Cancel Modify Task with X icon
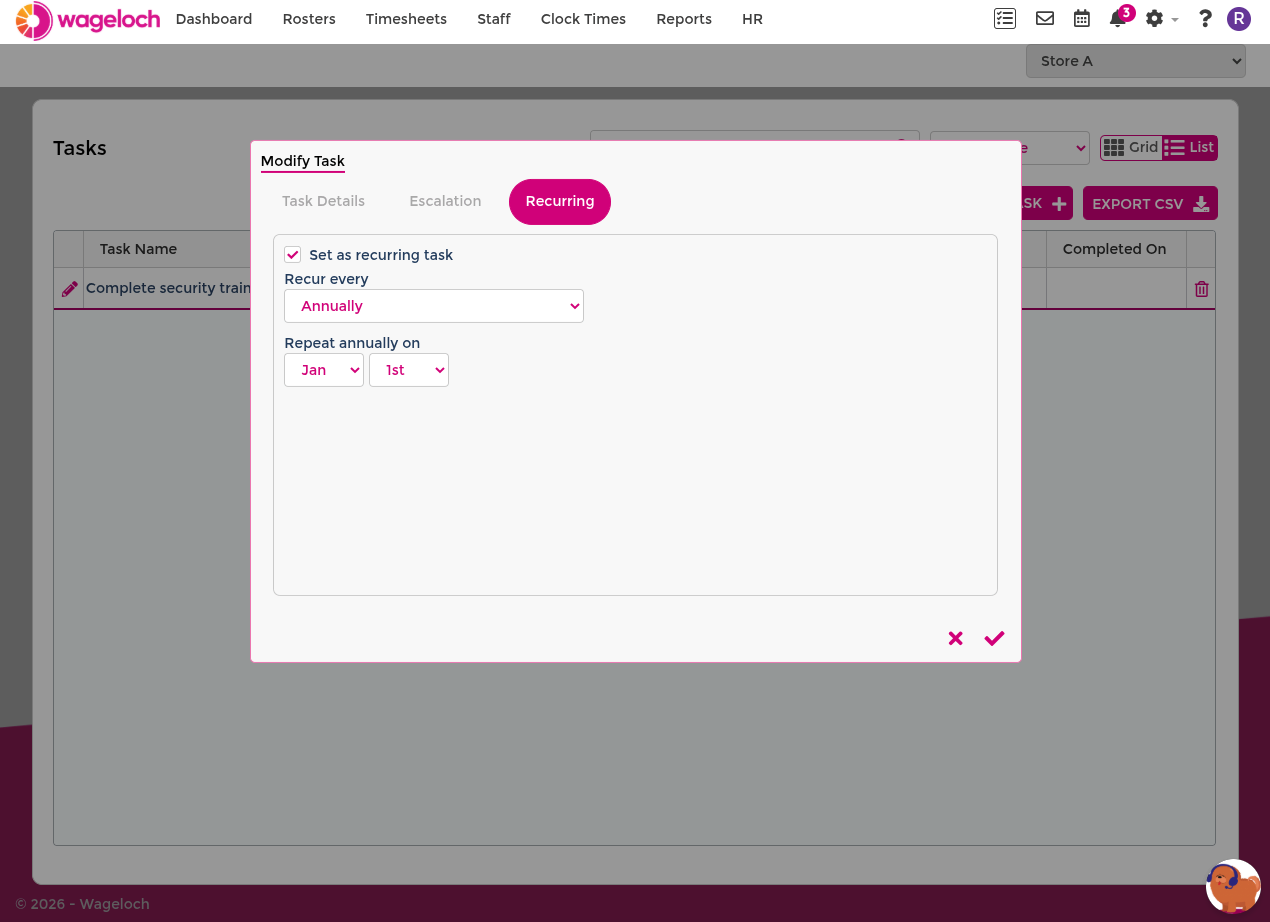 tap(956, 638)
